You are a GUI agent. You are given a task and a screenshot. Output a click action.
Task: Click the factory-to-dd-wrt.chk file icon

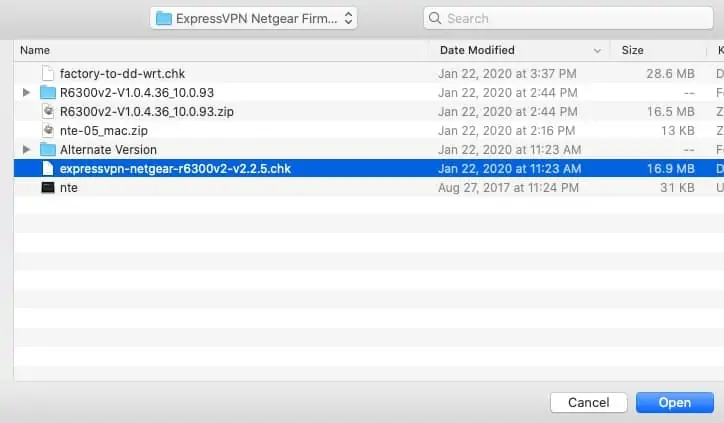(48, 73)
